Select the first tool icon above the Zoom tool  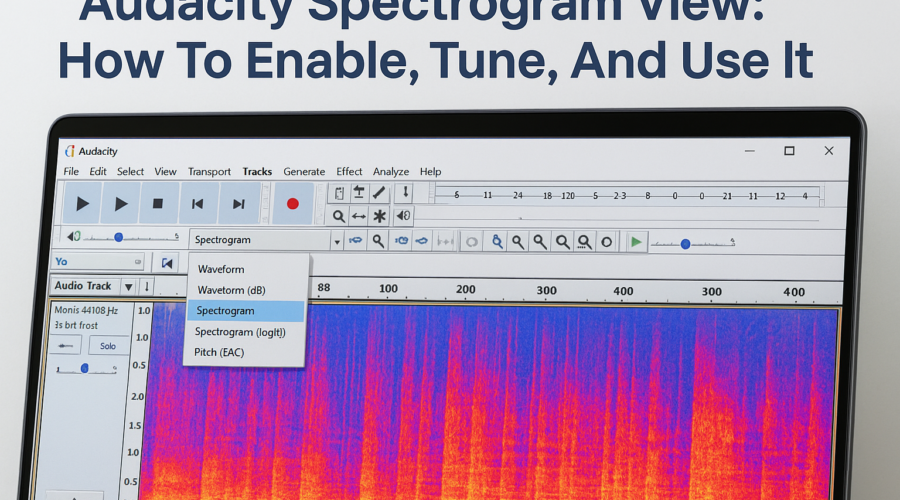[339, 193]
